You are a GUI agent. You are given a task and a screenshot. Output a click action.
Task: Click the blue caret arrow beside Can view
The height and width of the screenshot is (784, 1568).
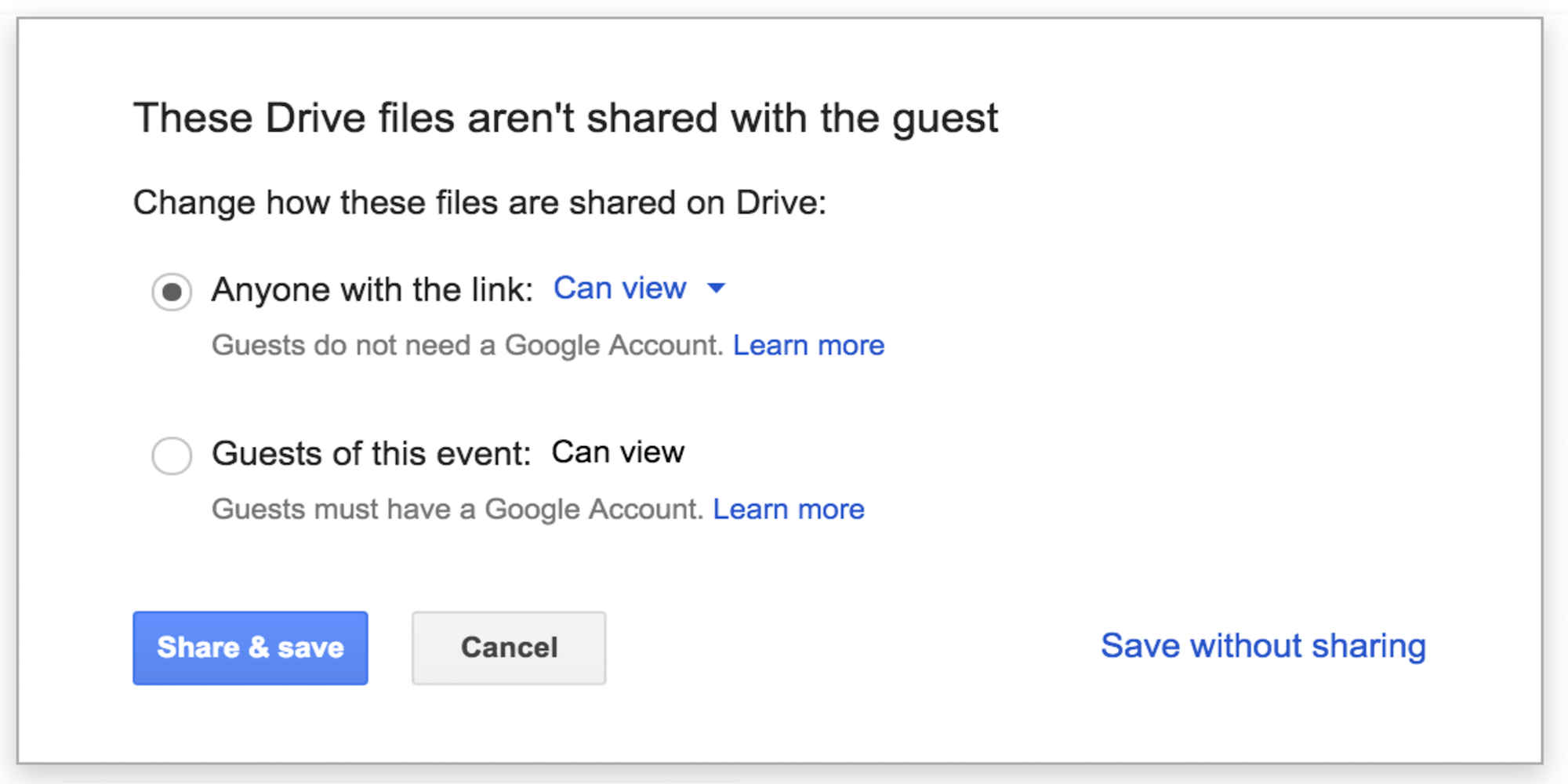tap(716, 289)
